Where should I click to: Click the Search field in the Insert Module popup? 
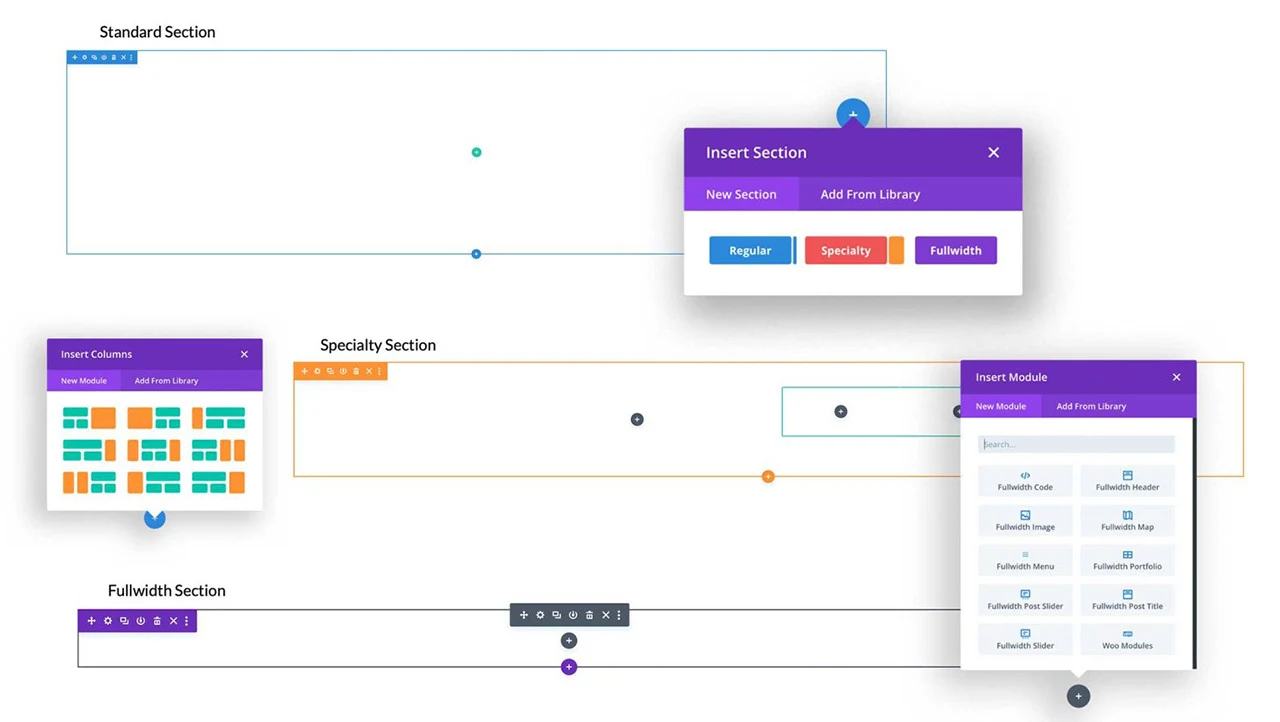1076,444
